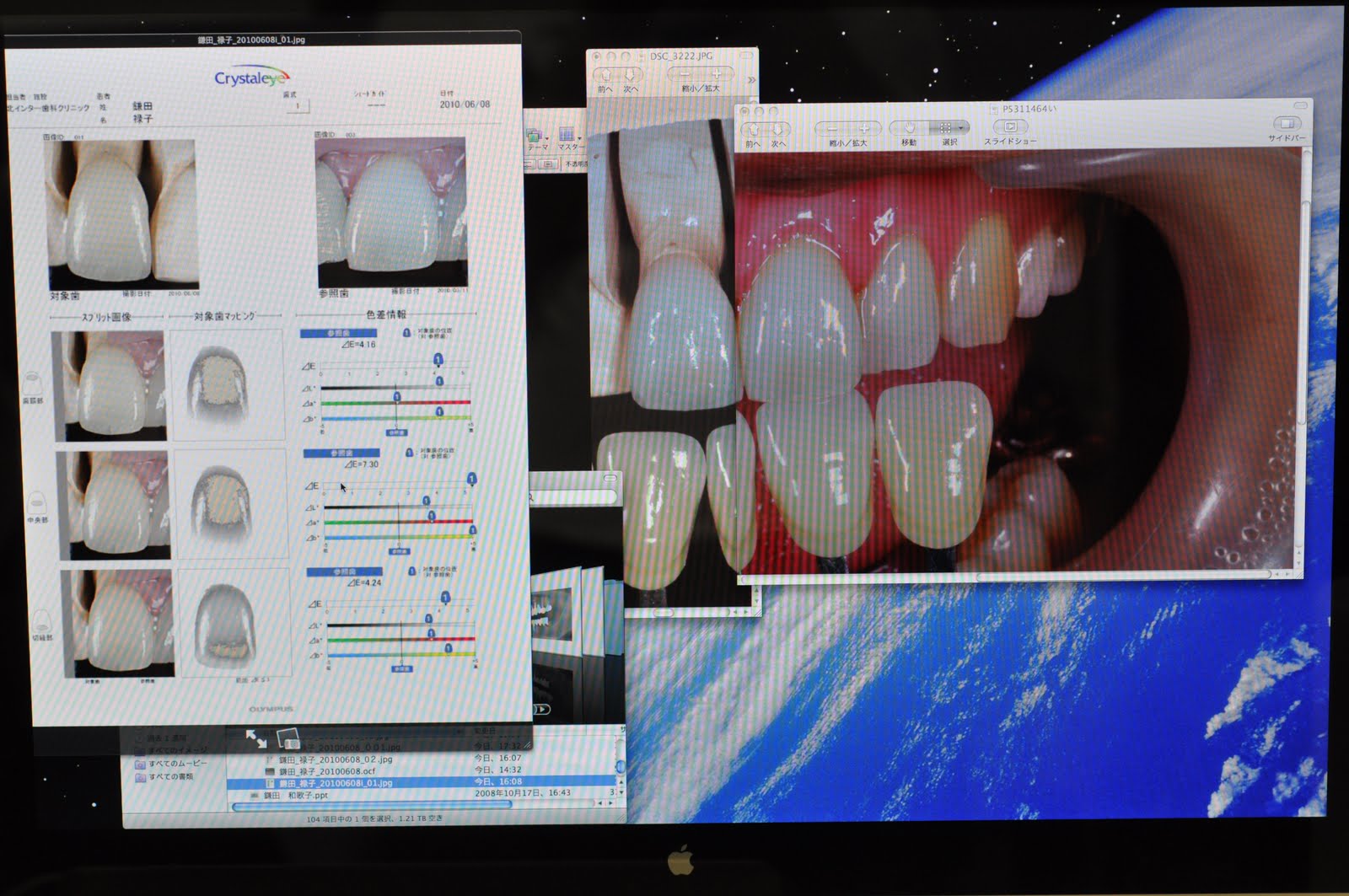1349x896 pixels.
Task: Click report date 2010/06/08
Action: (x=465, y=105)
